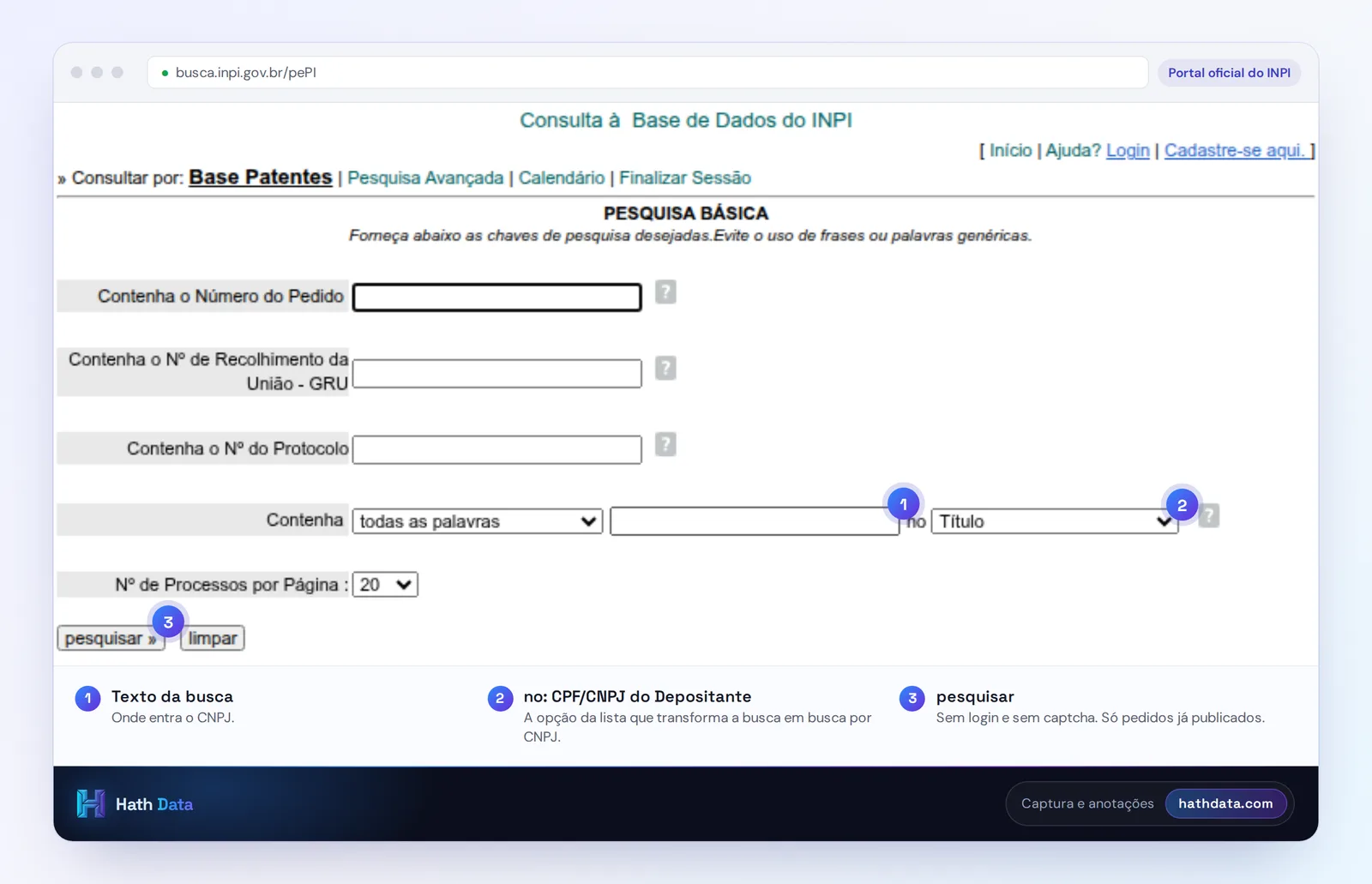Click the hathdata.com pill
This screenshot has height=884, width=1372.
pyautogui.click(x=1225, y=803)
